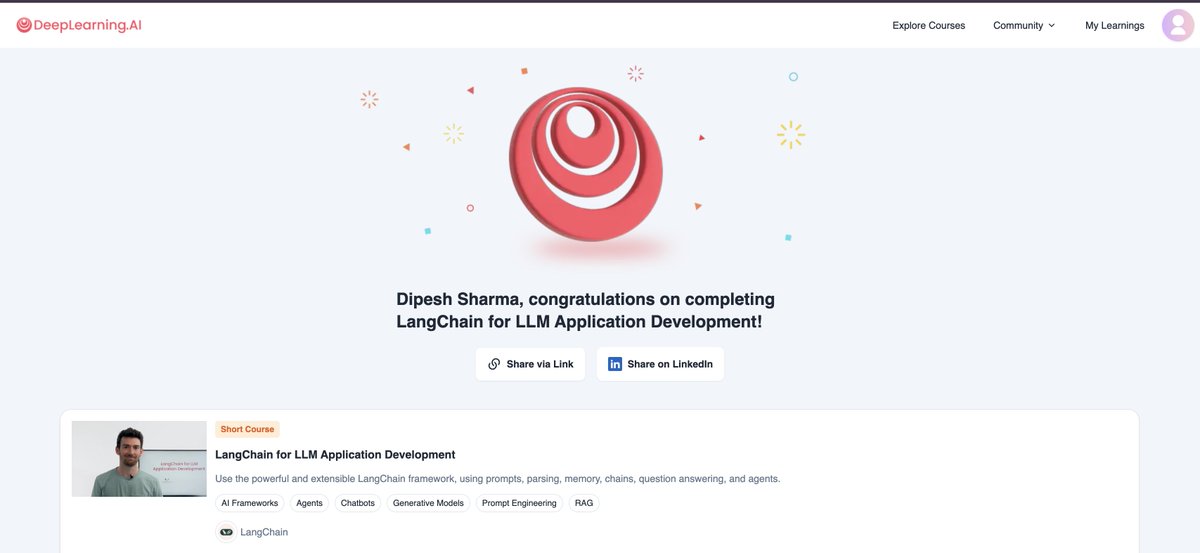
Task: Click the course description text
Action: click(x=498, y=479)
